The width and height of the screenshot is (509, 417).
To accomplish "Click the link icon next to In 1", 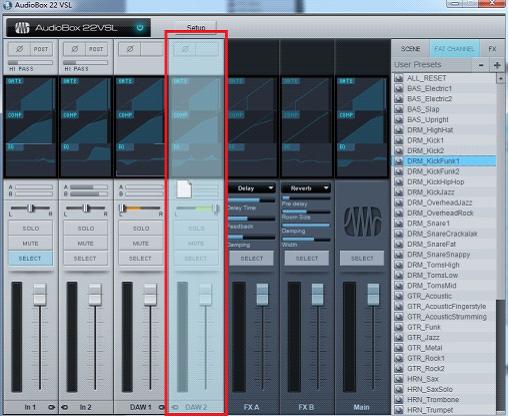I will click(x=51, y=407).
